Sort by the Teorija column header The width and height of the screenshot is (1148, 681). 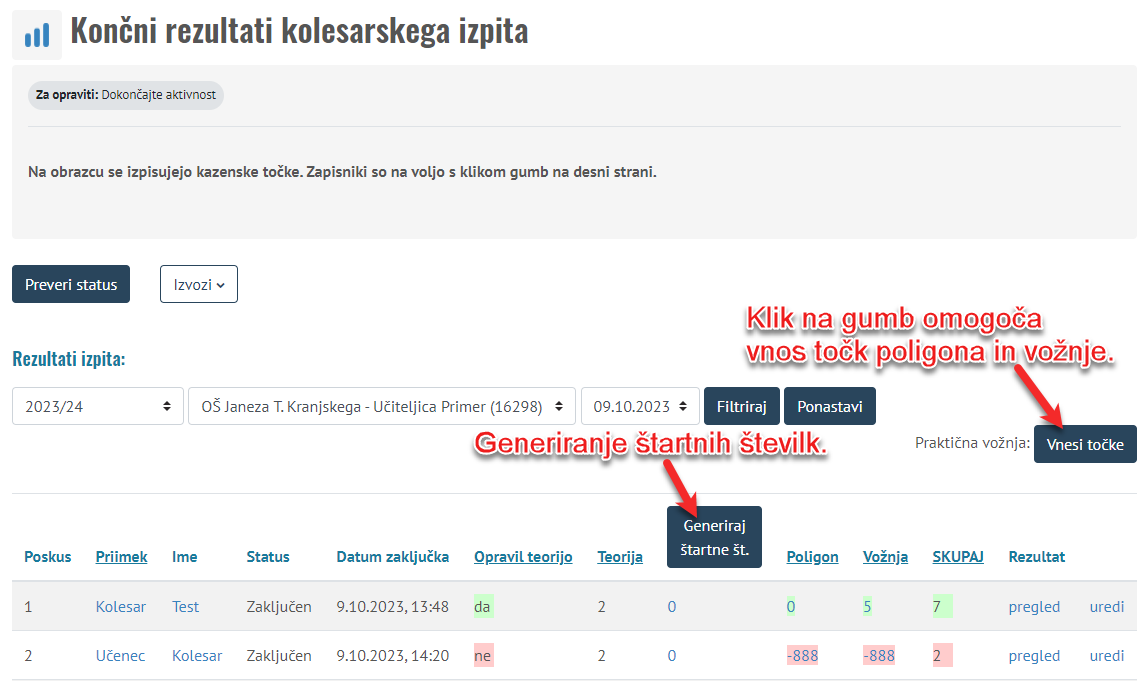620,557
